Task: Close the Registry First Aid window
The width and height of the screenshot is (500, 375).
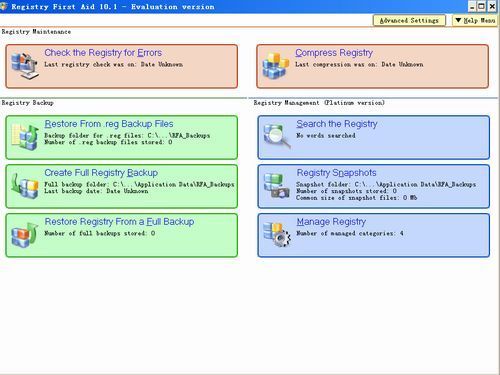Action: [492, 6]
